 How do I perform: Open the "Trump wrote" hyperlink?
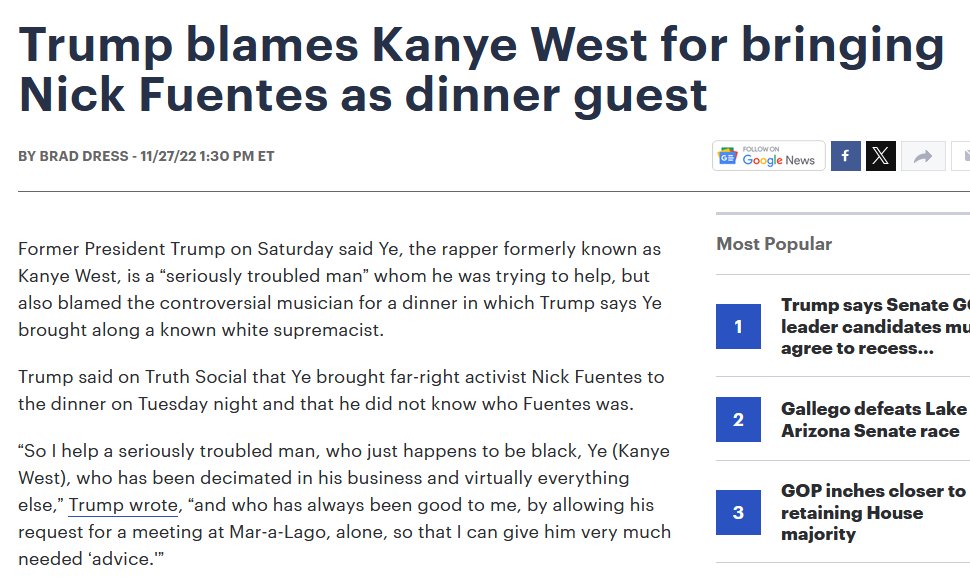123,505
